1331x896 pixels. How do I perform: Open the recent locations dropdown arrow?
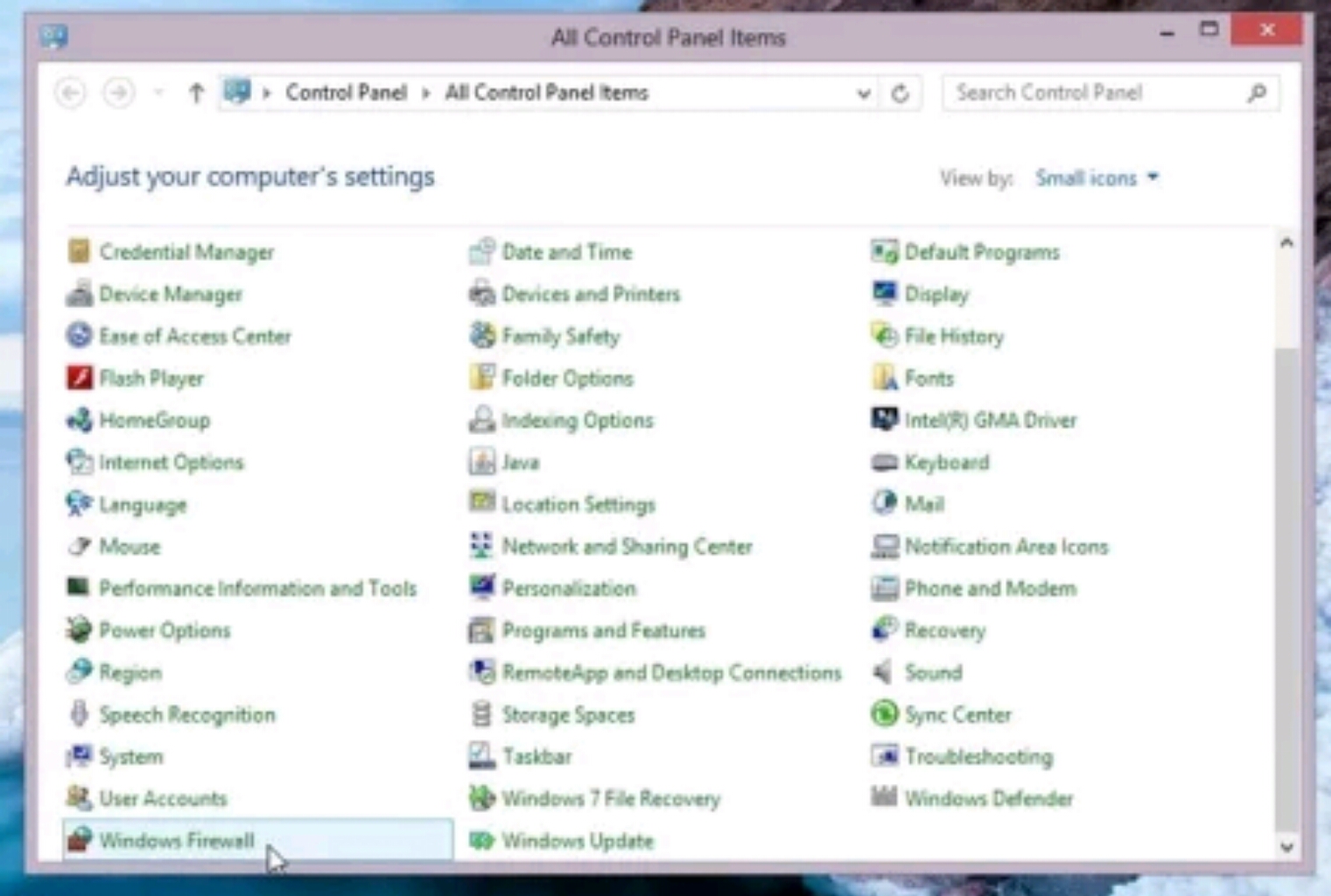[x=158, y=92]
